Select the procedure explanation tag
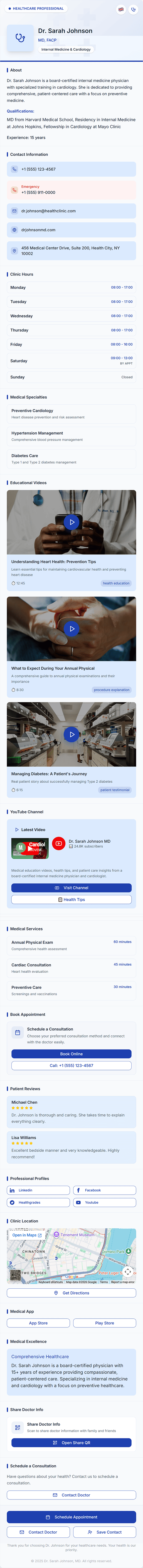 (x=112, y=690)
